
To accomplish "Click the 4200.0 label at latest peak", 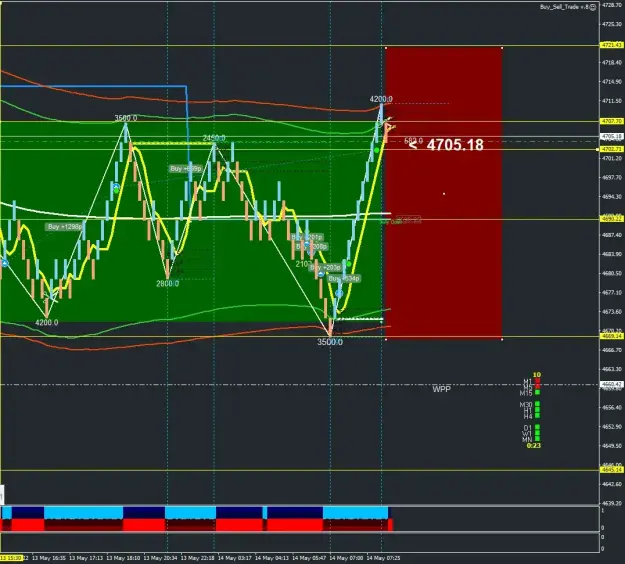I will [381, 99].
